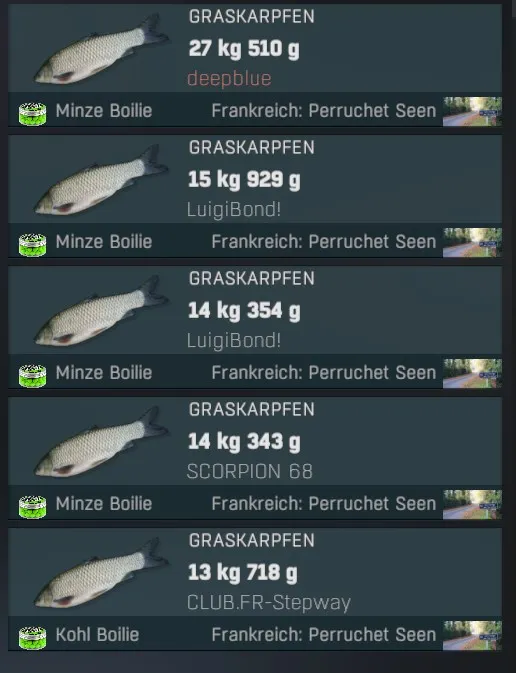Click the 27 kg 510 g weight text
Viewport: 516px width, 673px height.
click(244, 49)
